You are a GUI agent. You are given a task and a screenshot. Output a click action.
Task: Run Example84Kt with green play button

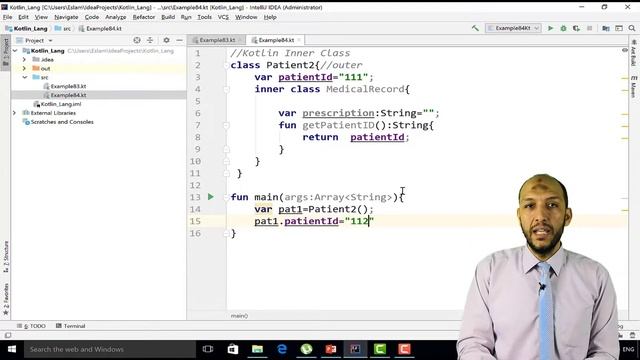551,28
